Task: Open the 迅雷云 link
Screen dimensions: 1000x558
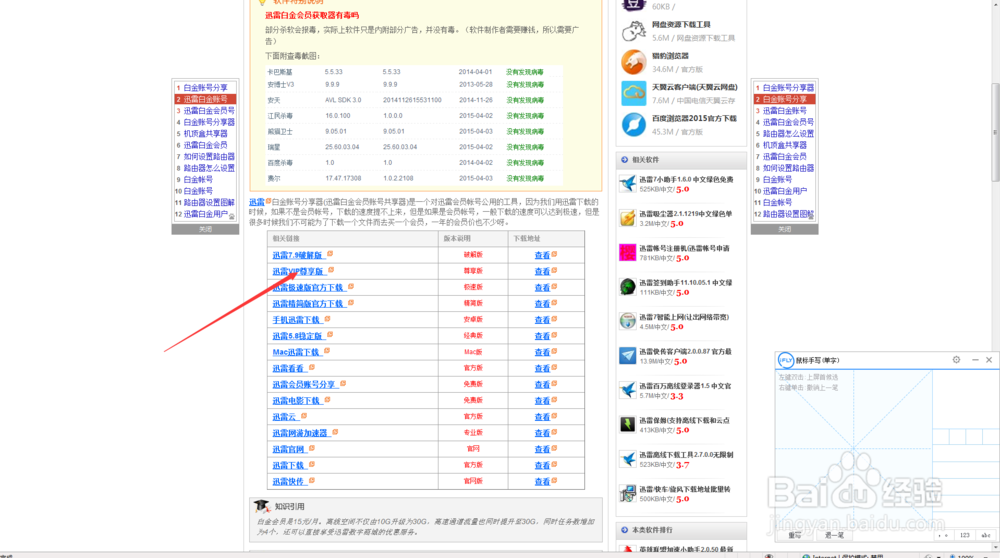Action: 285,417
